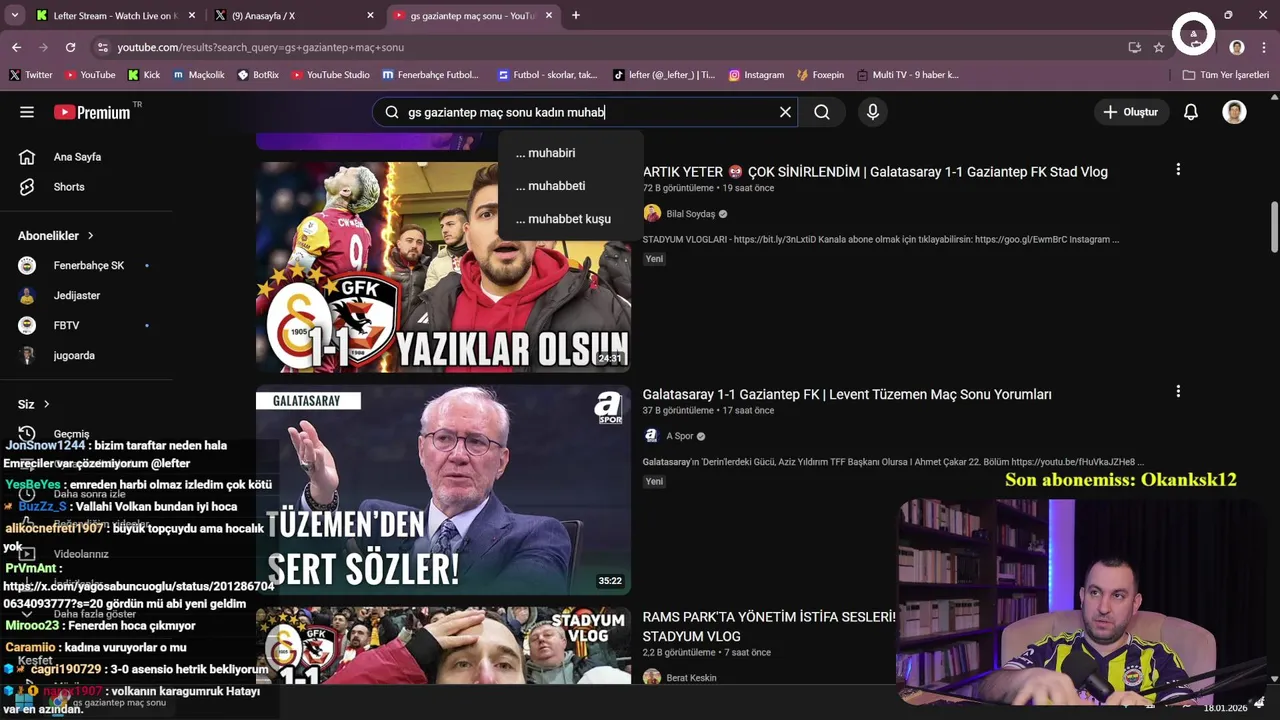This screenshot has width=1280, height=720.
Task: Open Tüm Yer İşaretleri folder
Action: coord(1225,75)
